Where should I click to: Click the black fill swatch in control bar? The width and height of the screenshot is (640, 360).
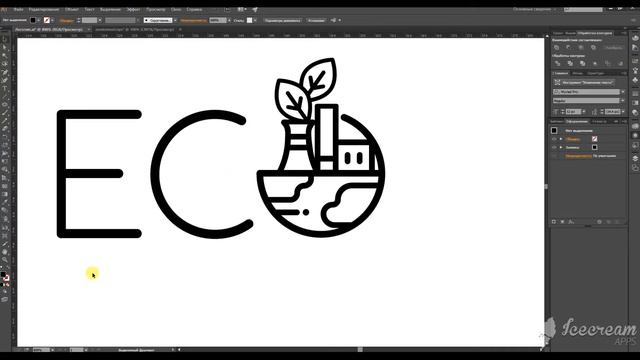[33, 20]
